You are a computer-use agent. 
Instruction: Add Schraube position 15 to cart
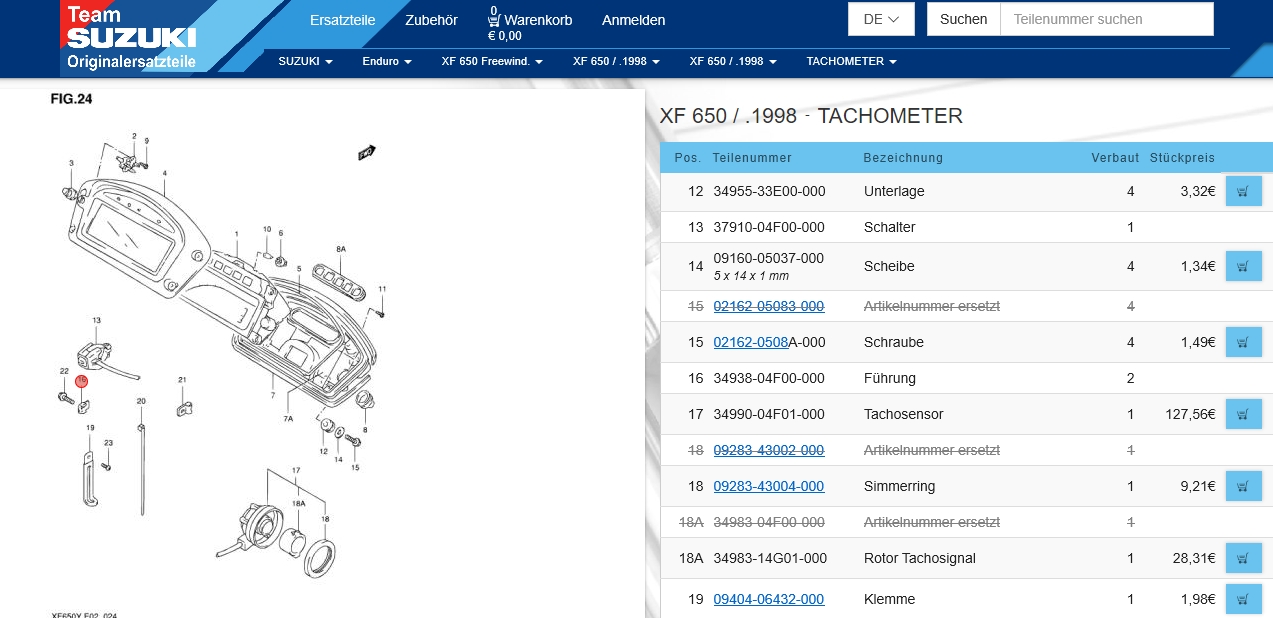coord(1243,342)
